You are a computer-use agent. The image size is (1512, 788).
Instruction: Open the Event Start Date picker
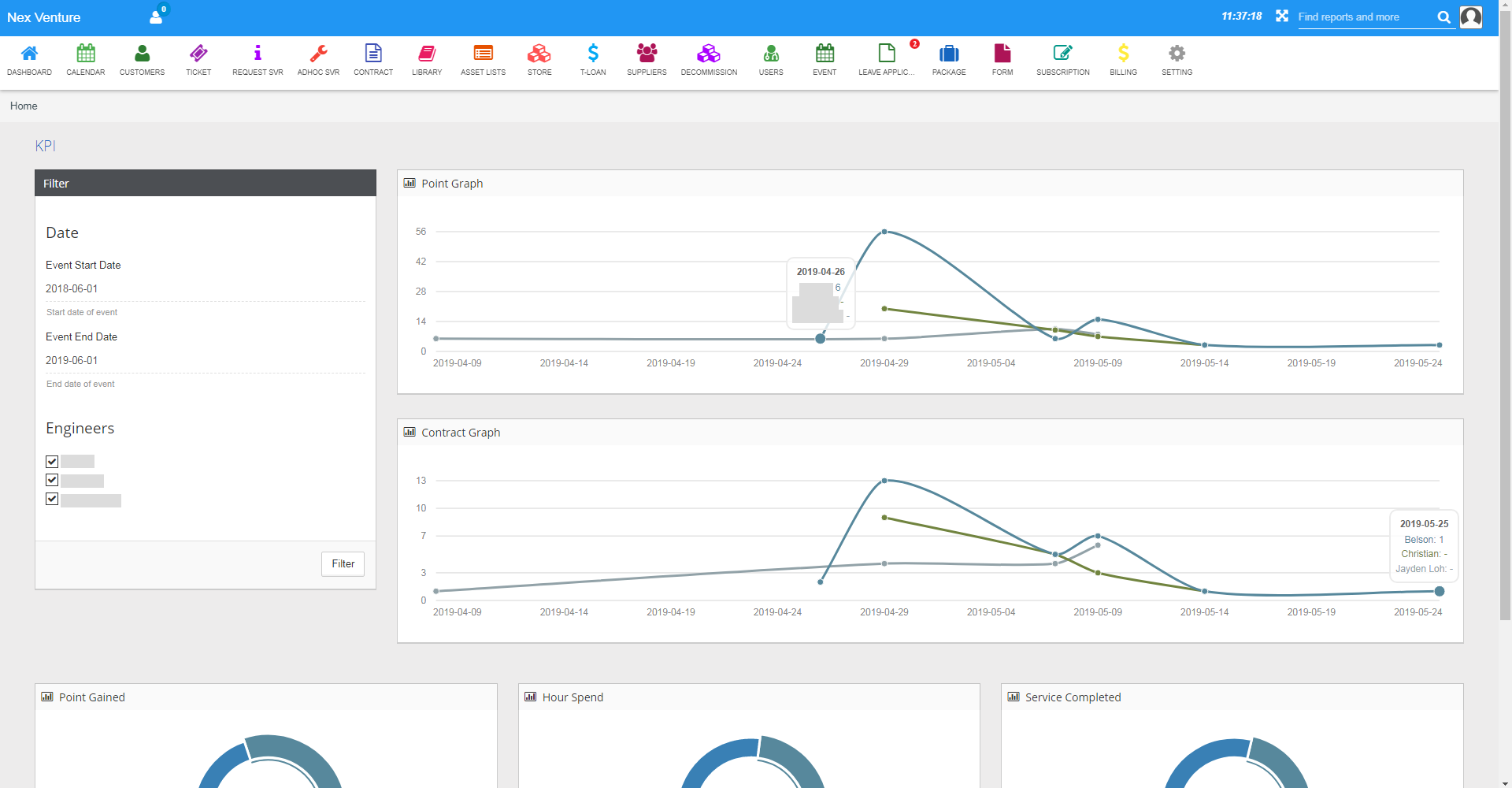205,289
